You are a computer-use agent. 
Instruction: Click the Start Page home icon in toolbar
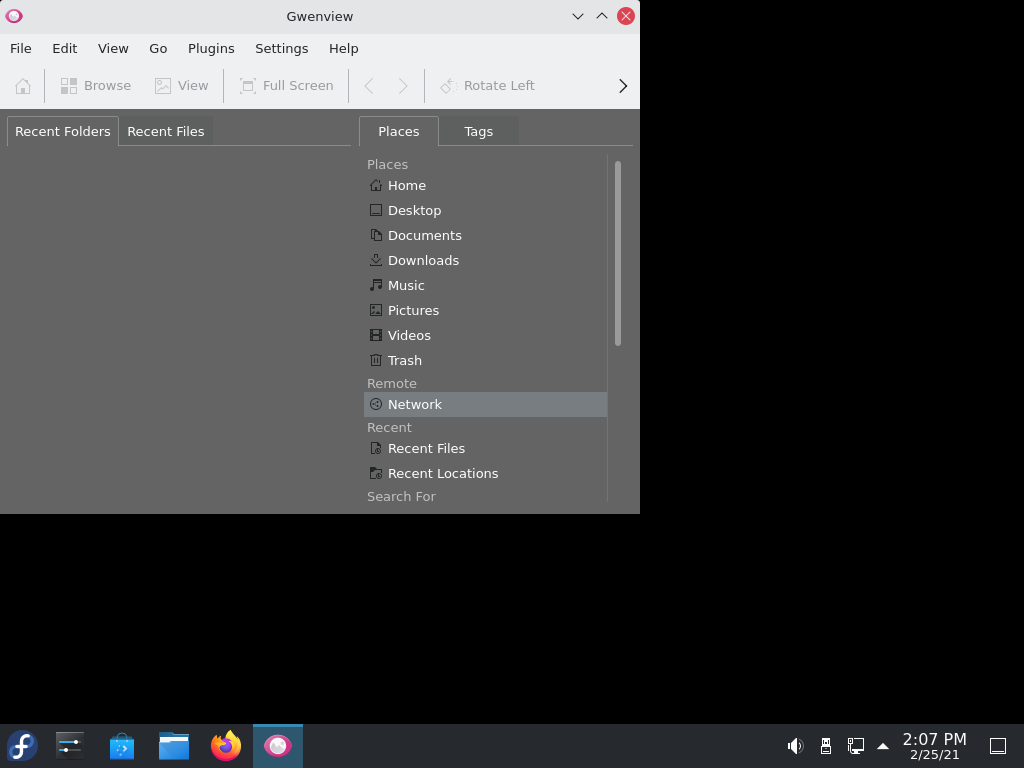(x=23, y=86)
